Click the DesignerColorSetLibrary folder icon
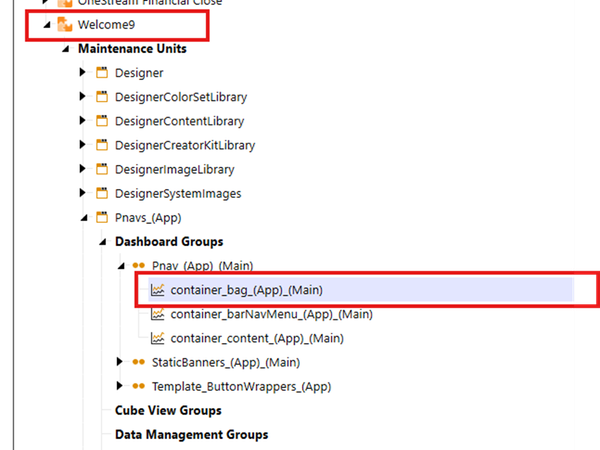600x450 pixels. [101, 97]
